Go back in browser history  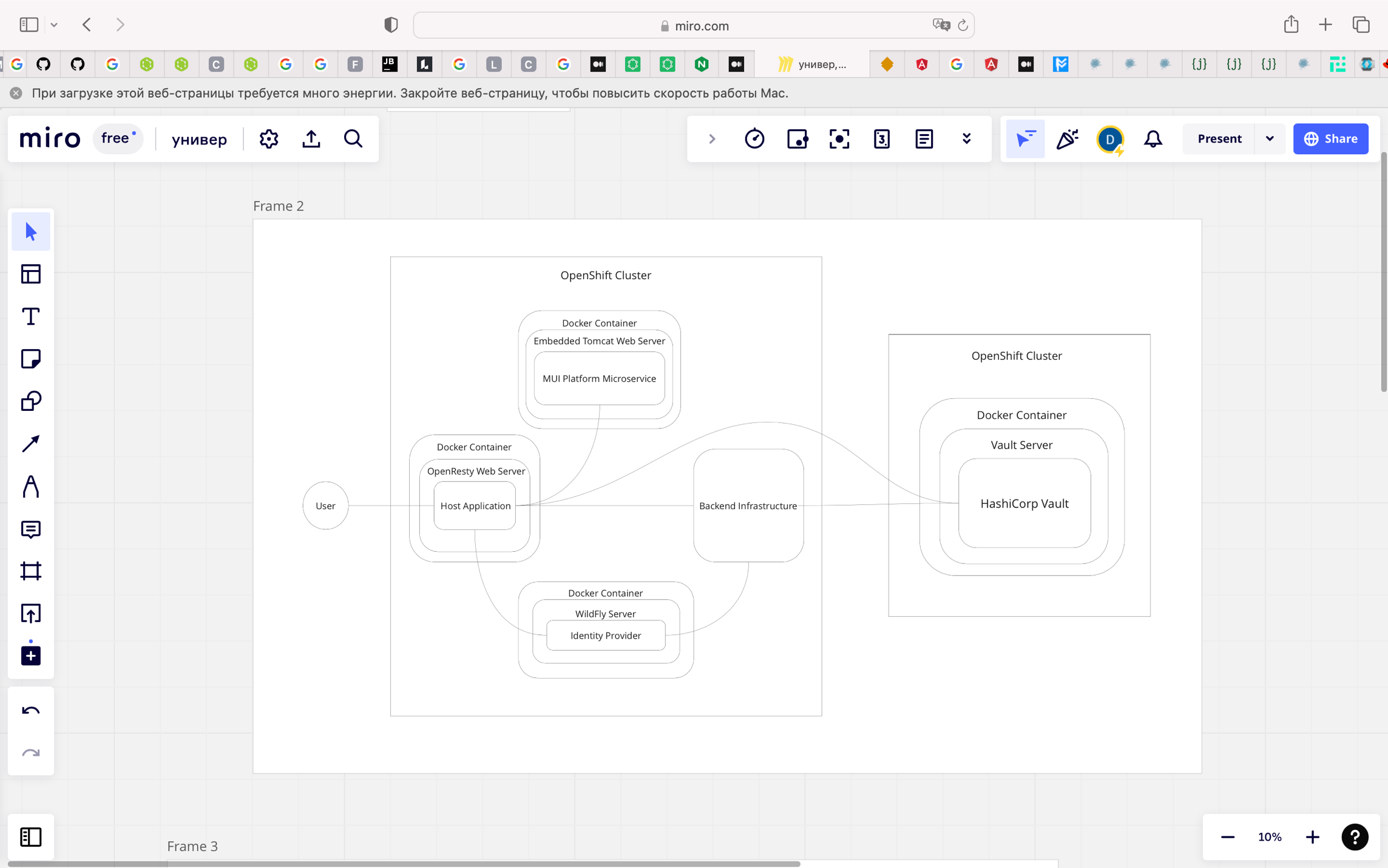(x=87, y=25)
